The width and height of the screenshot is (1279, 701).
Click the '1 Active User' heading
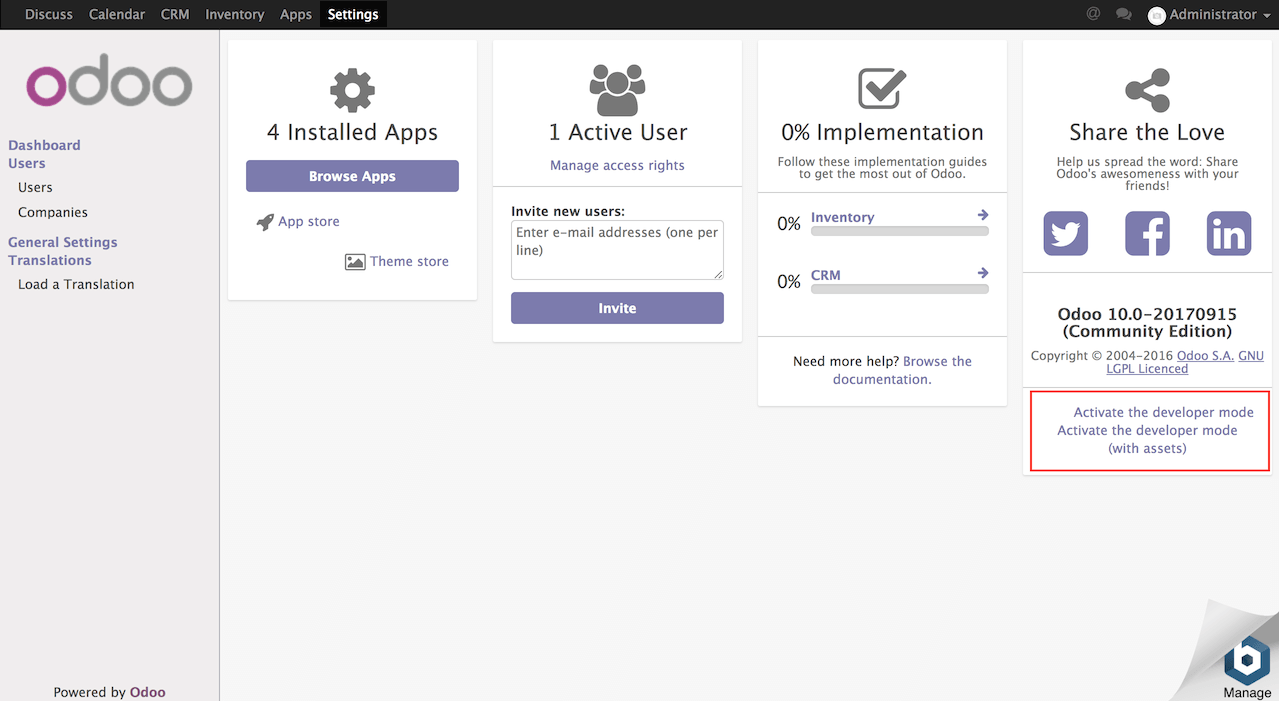coord(617,132)
